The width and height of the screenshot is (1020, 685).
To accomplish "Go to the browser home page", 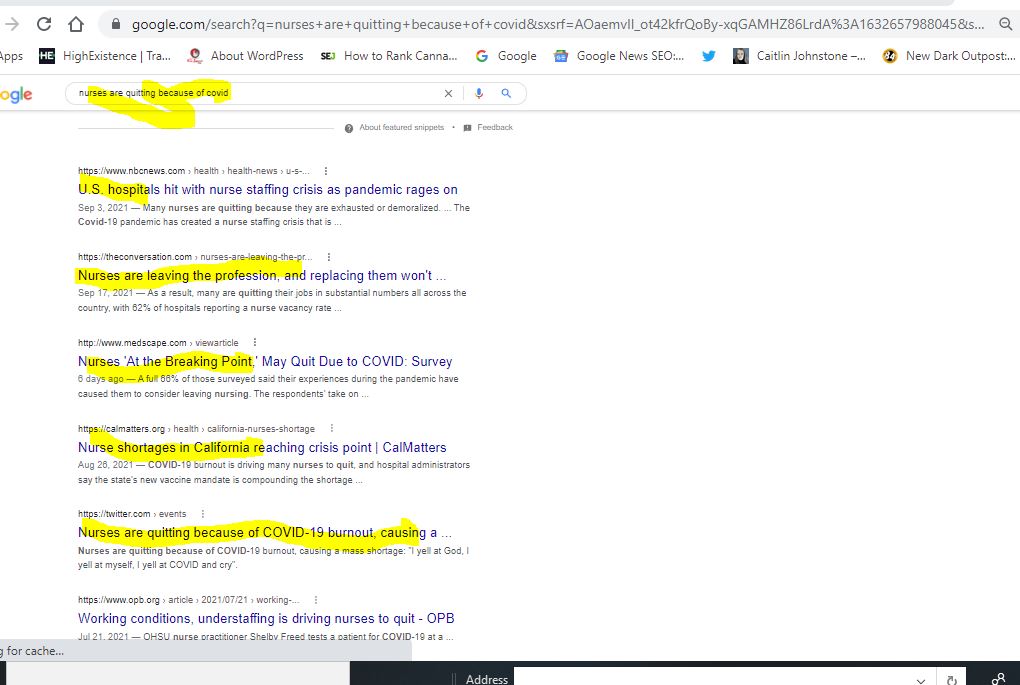I will click(x=76, y=24).
